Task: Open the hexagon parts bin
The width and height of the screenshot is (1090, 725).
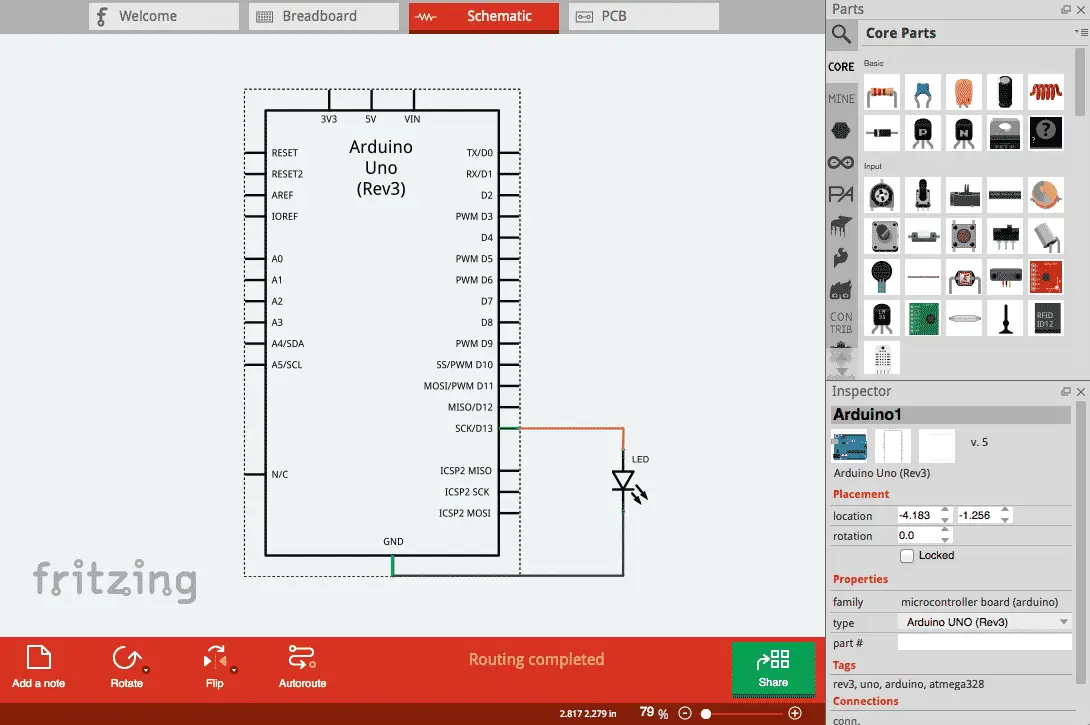Action: [x=841, y=130]
